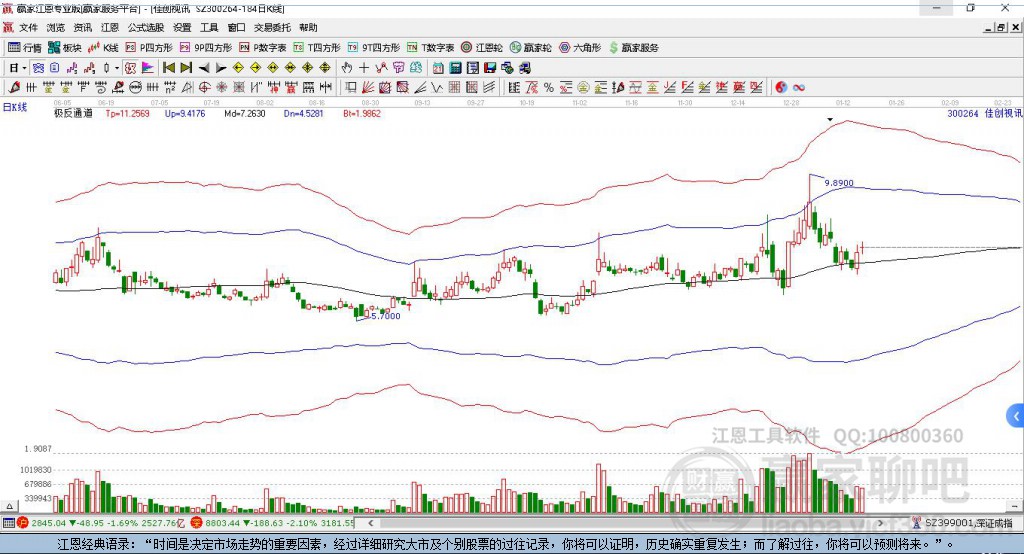
Task: Click the horizontal scrollbar right arrow
Action: (x=880, y=523)
